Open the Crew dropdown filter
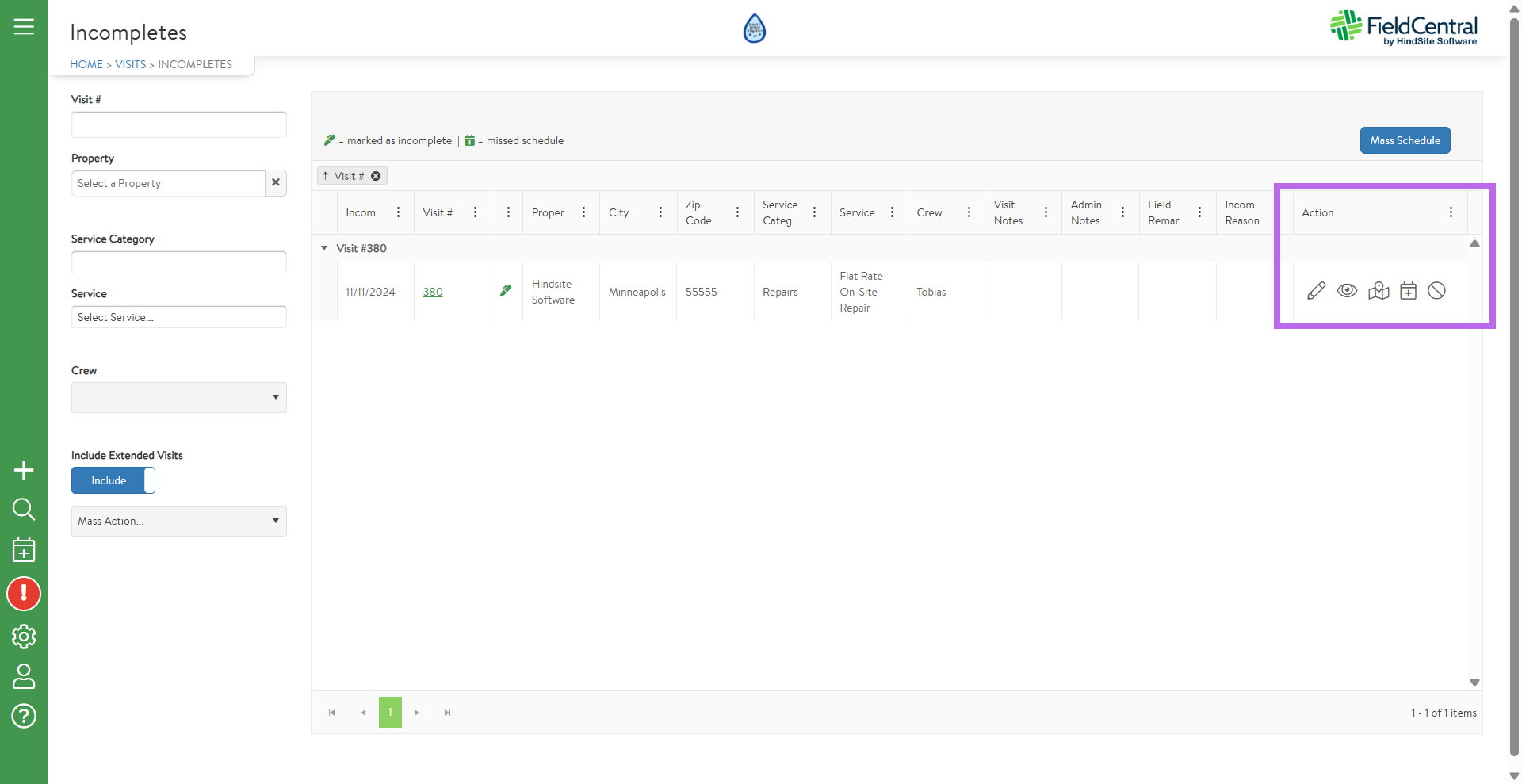 (x=179, y=397)
